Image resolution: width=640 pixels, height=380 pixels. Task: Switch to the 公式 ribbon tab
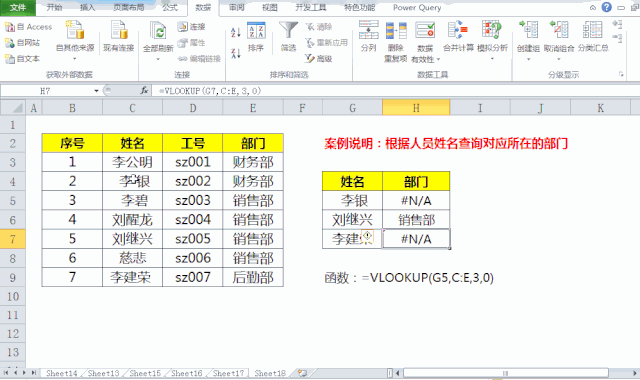170,7
